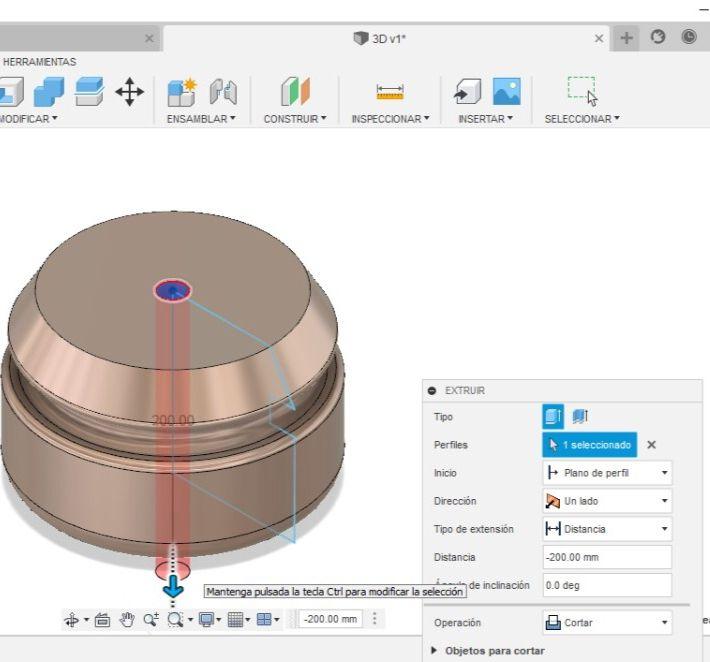Image resolution: width=710 pixels, height=662 pixels.
Task: Open the Job Status clock icon
Action: pyautogui.click(x=689, y=37)
